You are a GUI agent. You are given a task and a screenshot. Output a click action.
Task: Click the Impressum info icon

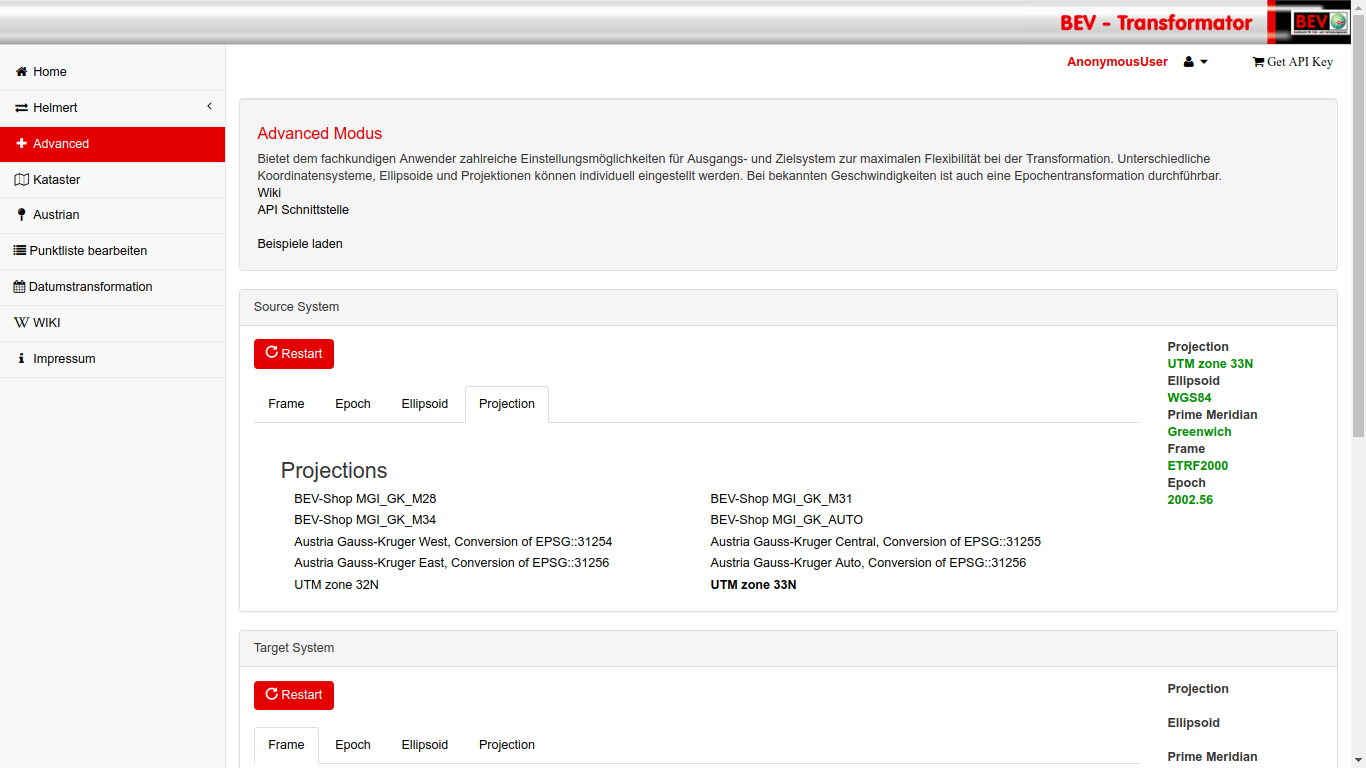tap(21, 358)
